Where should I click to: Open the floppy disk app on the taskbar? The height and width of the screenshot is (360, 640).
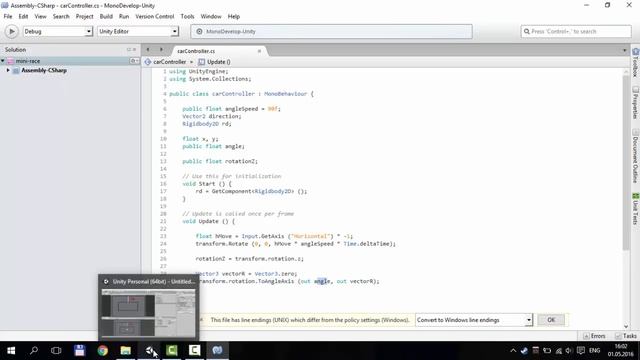coord(80,351)
